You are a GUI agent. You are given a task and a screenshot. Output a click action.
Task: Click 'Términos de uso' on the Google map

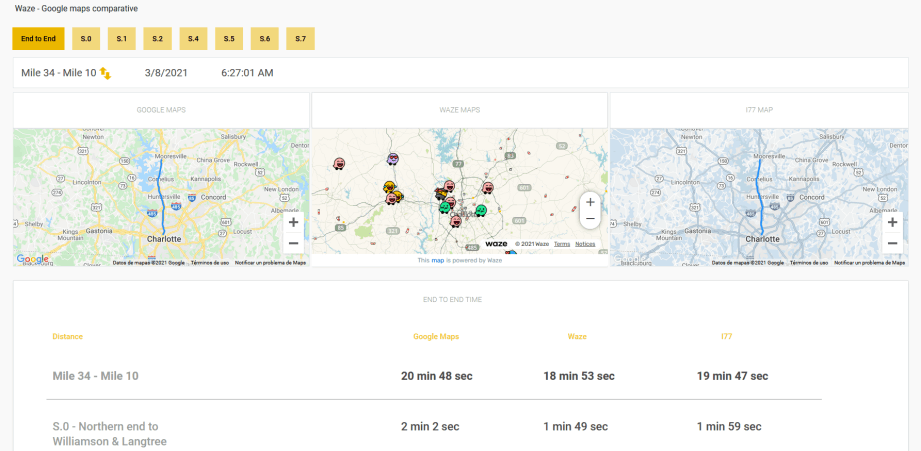(x=210, y=263)
